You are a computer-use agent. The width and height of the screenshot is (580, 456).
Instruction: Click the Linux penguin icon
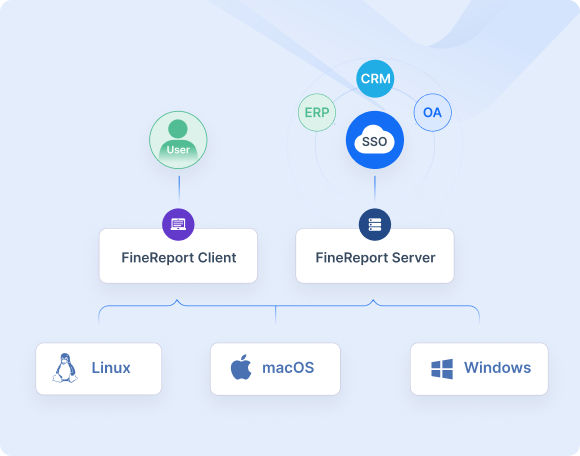tap(65, 368)
